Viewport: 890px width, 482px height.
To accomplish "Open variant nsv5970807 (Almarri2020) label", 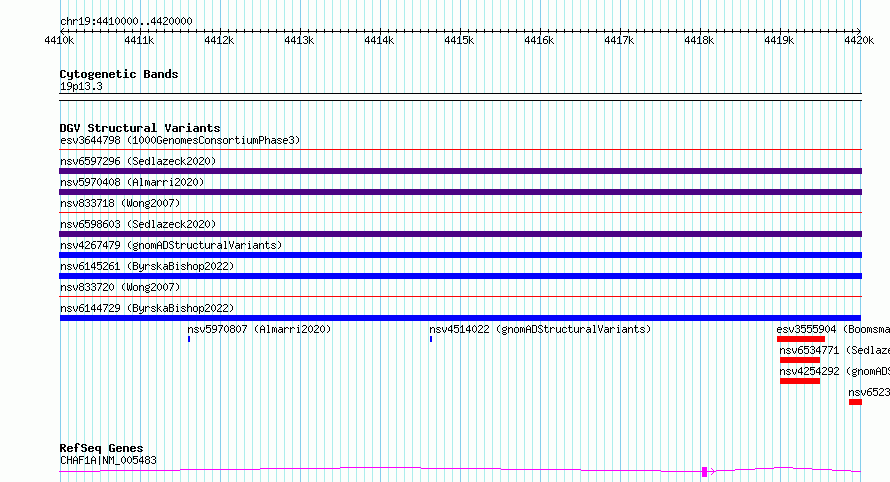I will coord(259,329).
